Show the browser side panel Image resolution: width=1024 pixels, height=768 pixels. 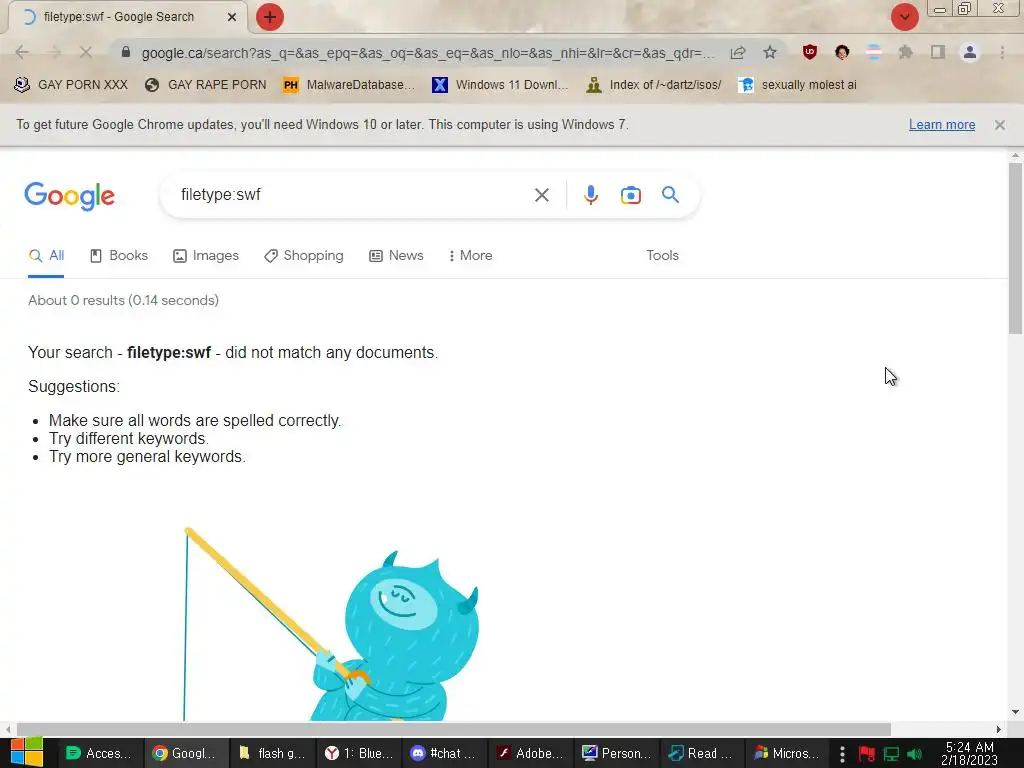pos(938,52)
